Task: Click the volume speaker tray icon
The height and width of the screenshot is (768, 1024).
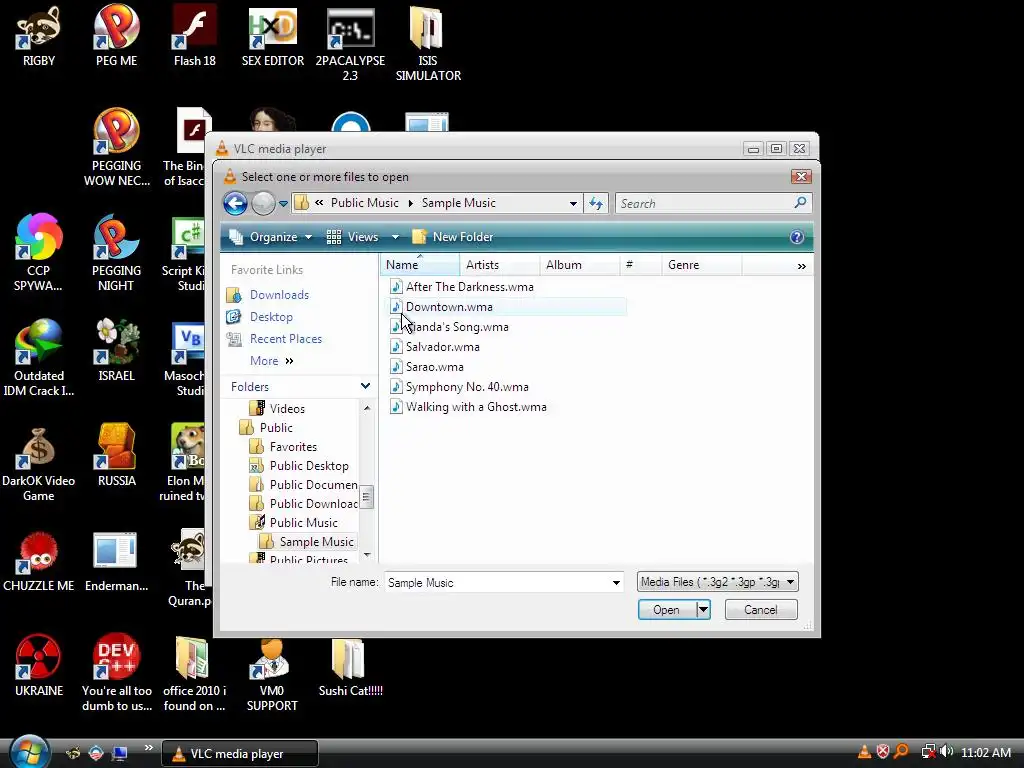Action: coord(947,752)
